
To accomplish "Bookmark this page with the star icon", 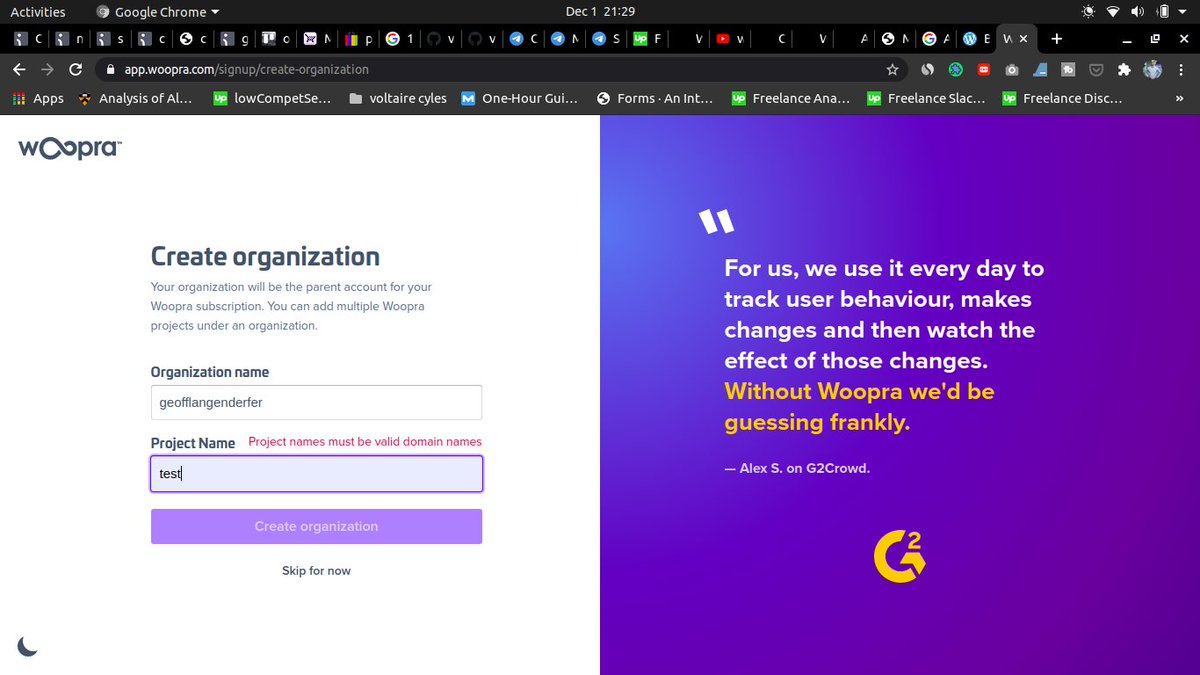I will [x=892, y=70].
